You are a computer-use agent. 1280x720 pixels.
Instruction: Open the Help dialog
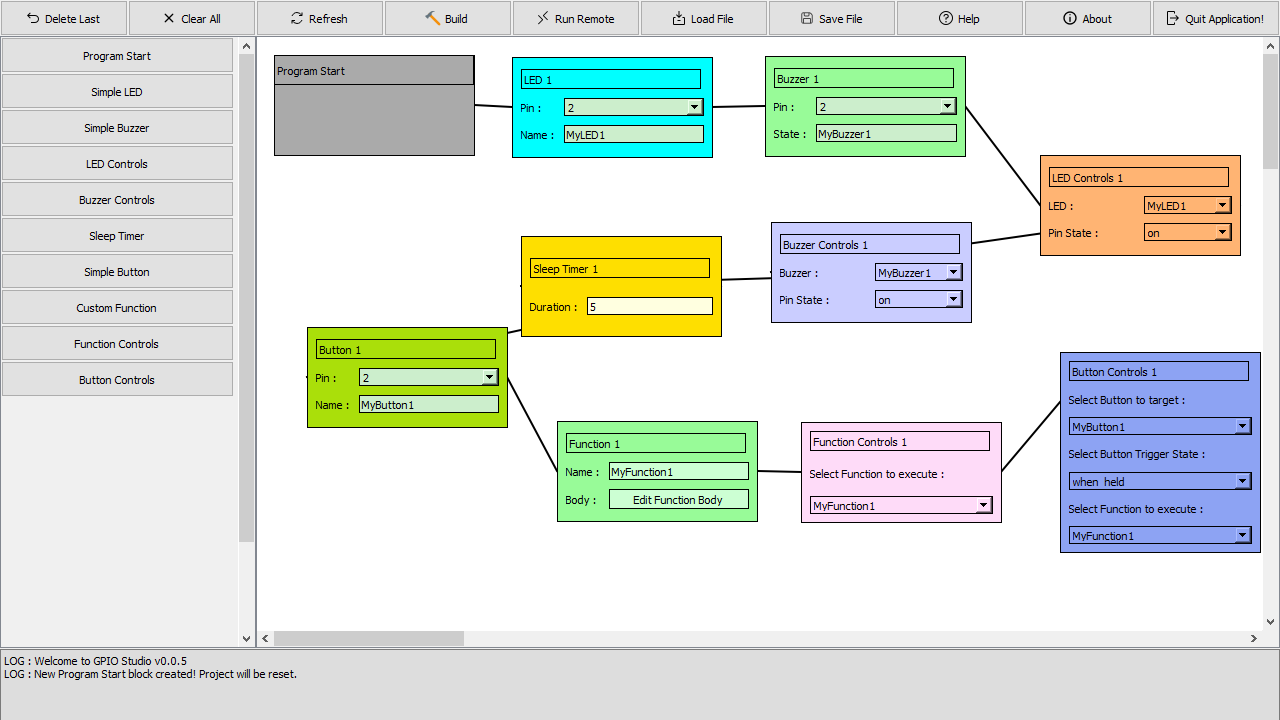[x=959, y=17]
